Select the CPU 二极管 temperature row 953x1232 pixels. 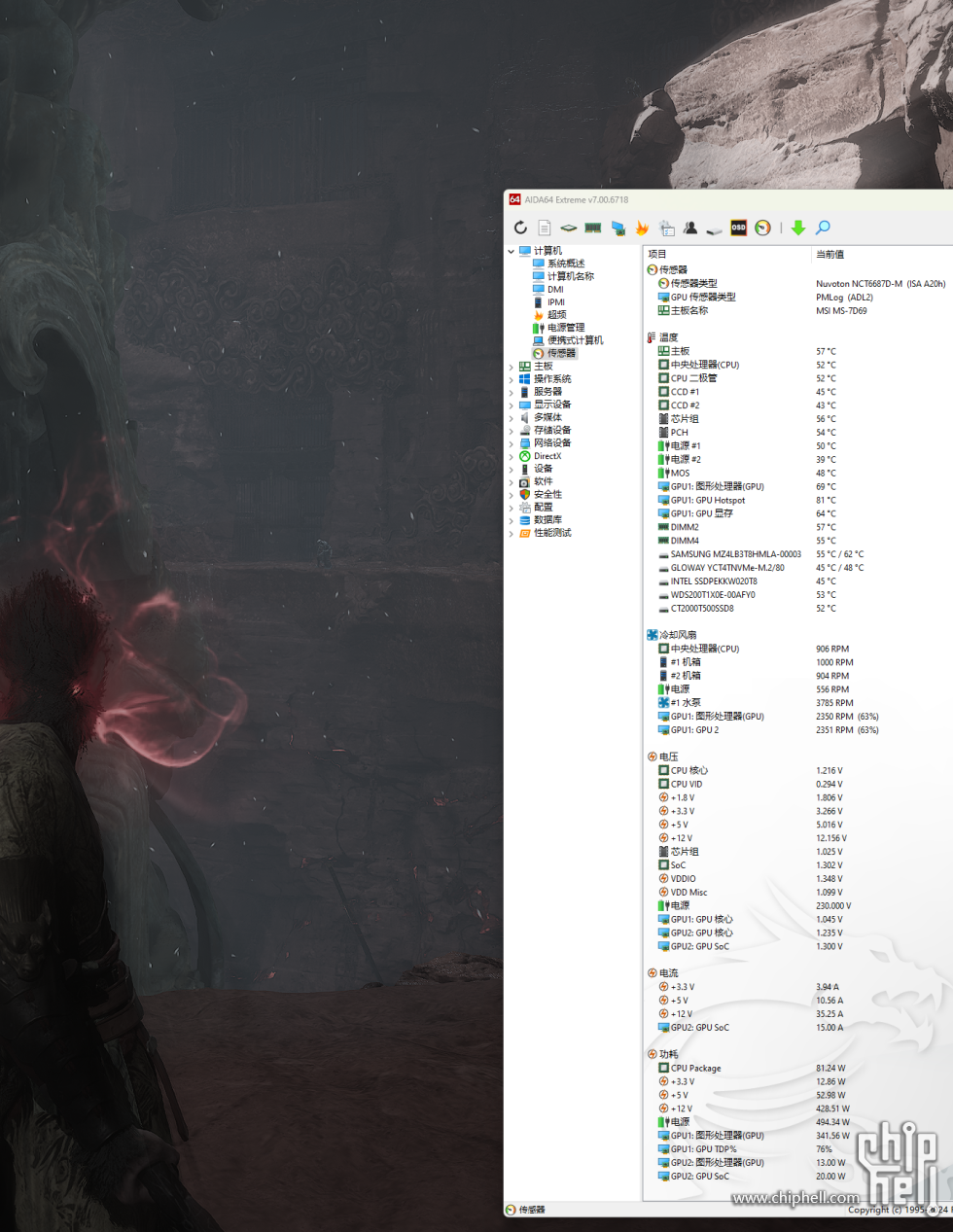point(797,378)
